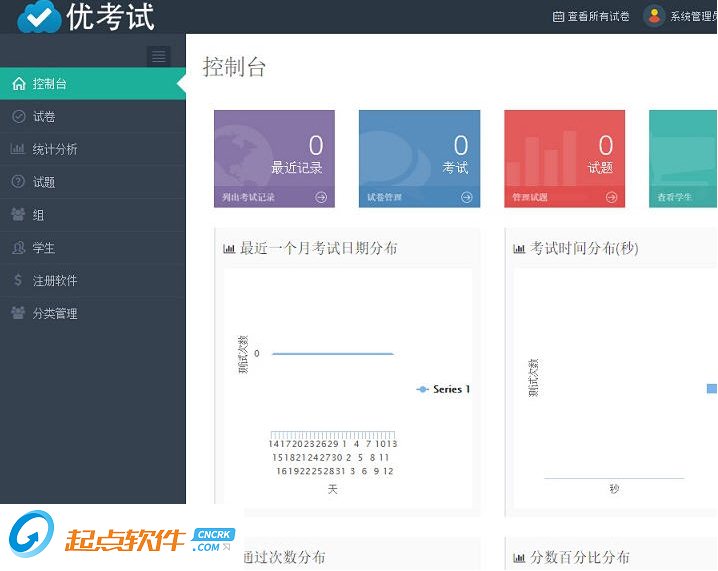Click the 控制台 page heading
This screenshot has height=571, width=718.
click(x=234, y=67)
